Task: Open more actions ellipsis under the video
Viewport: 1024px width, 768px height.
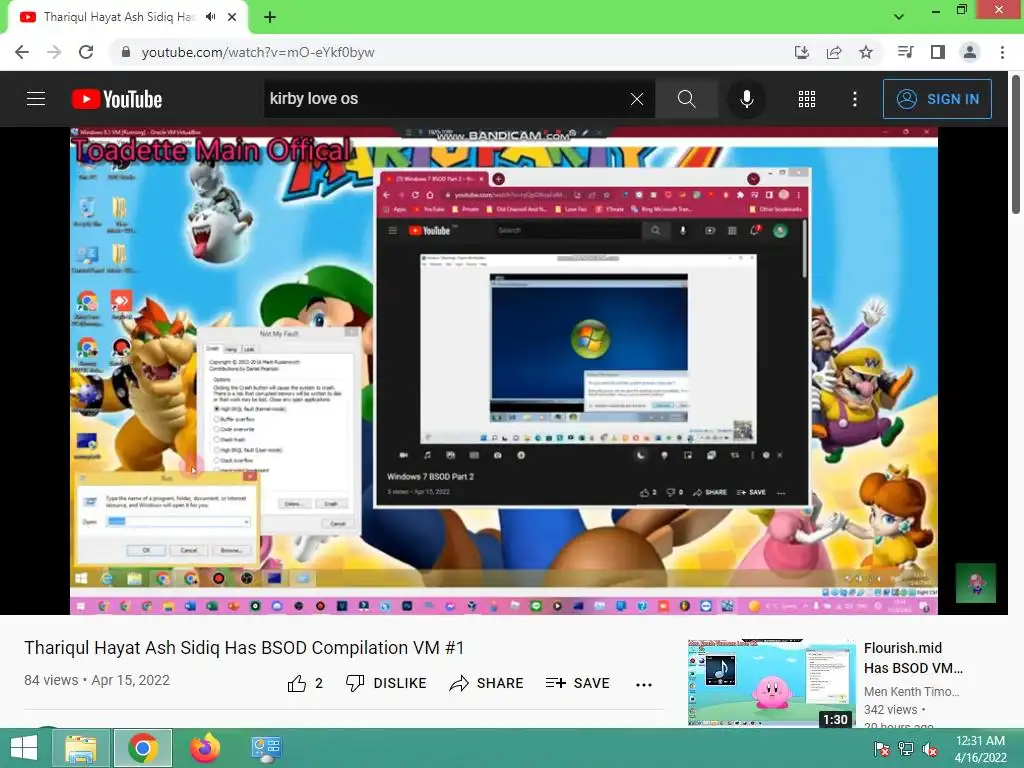Action: (x=644, y=684)
